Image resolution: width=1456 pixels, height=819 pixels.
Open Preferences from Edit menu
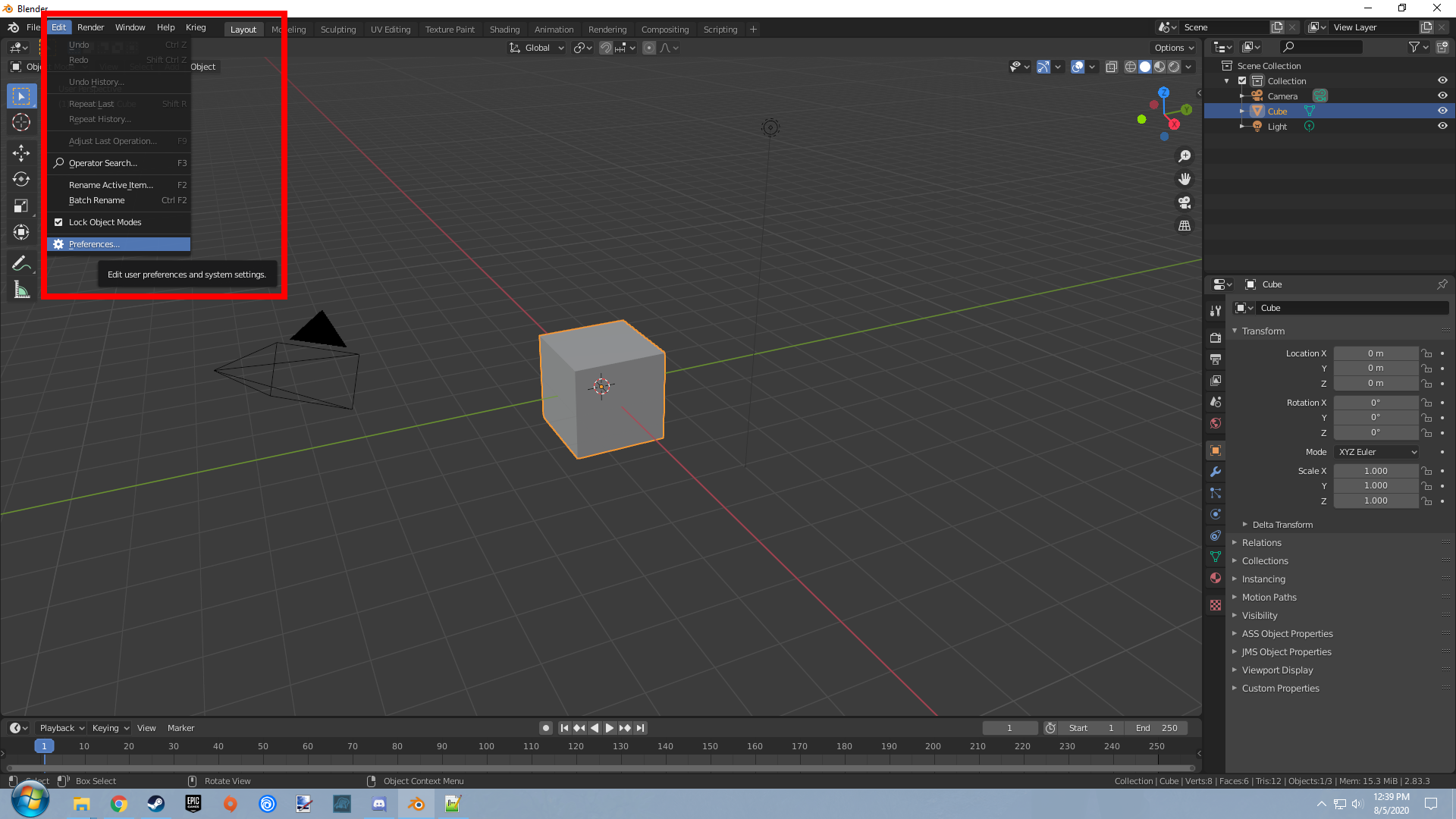click(x=94, y=244)
